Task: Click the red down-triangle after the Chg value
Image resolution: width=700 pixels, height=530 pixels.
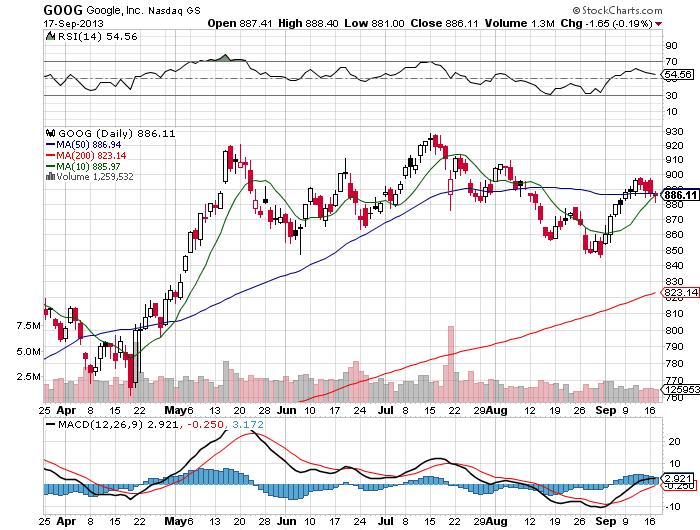Action: 658,24
